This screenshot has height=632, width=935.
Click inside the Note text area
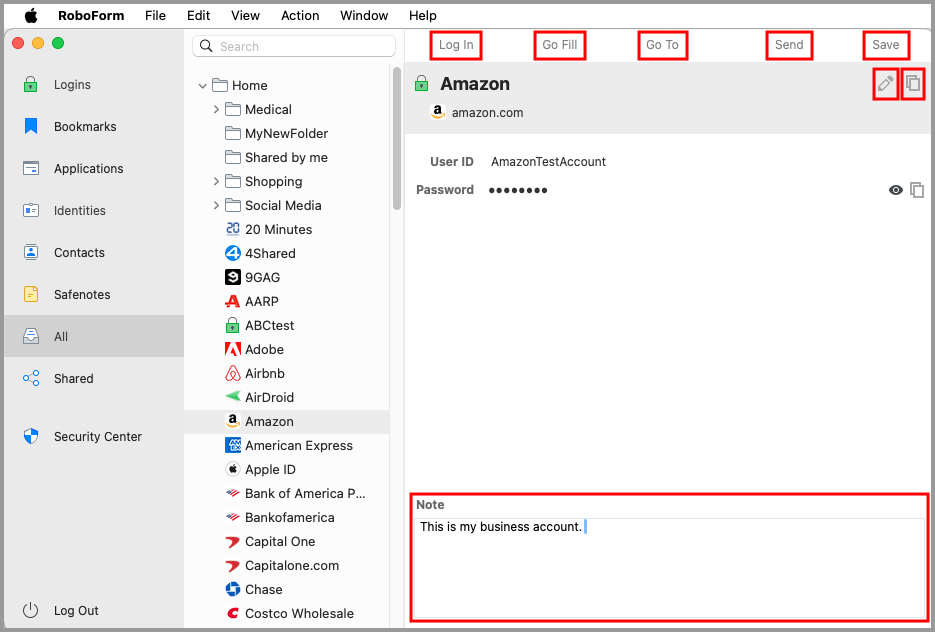click(669, 568)
